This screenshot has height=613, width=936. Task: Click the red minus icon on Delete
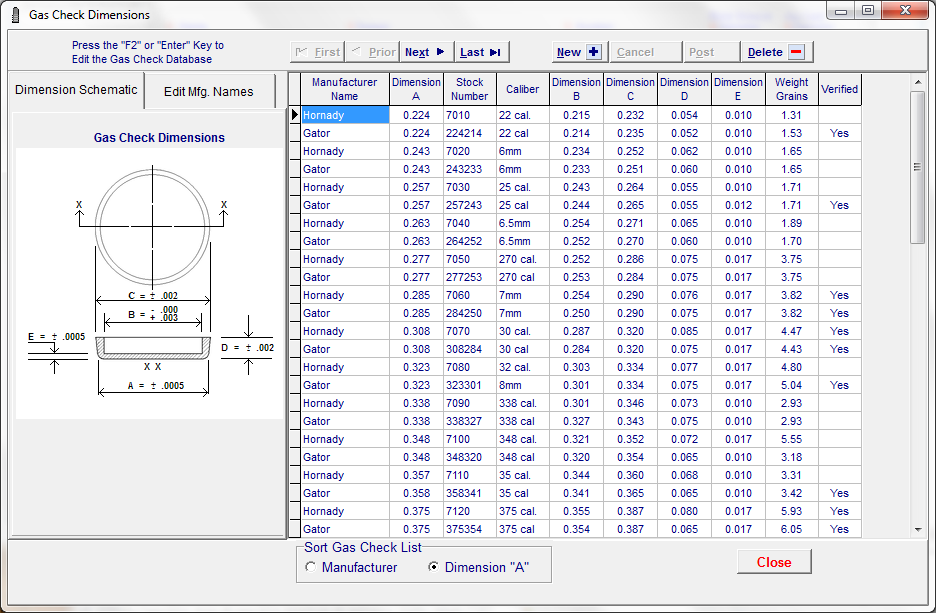click(796, 52)
